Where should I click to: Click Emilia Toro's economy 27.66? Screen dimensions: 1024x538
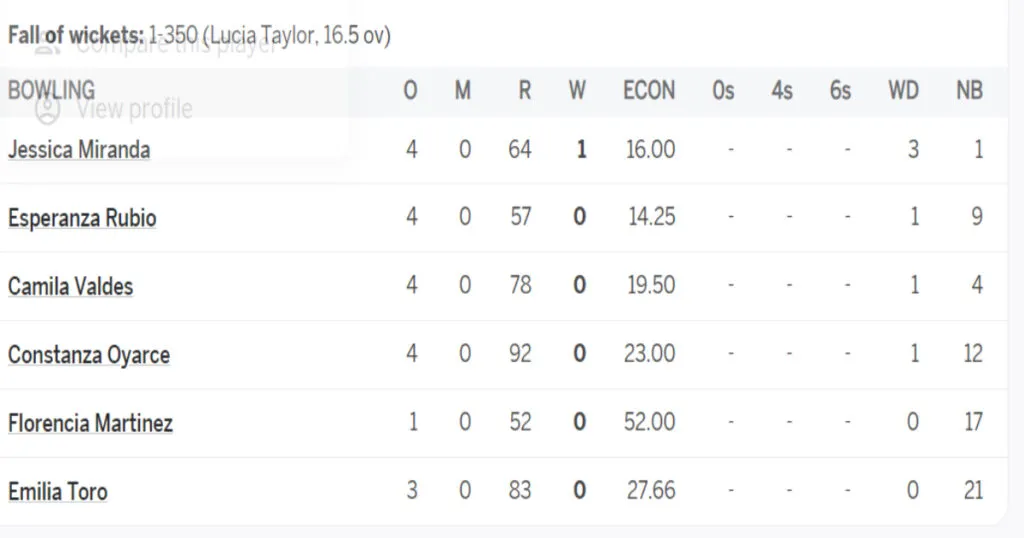coord(651,490)
